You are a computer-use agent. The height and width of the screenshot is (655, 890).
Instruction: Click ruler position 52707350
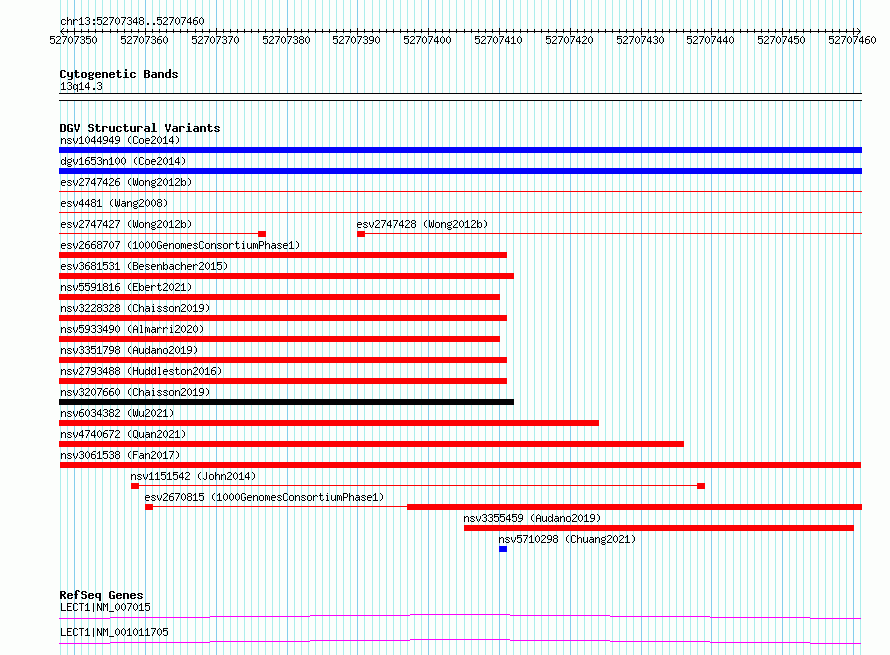click(73, 40)
